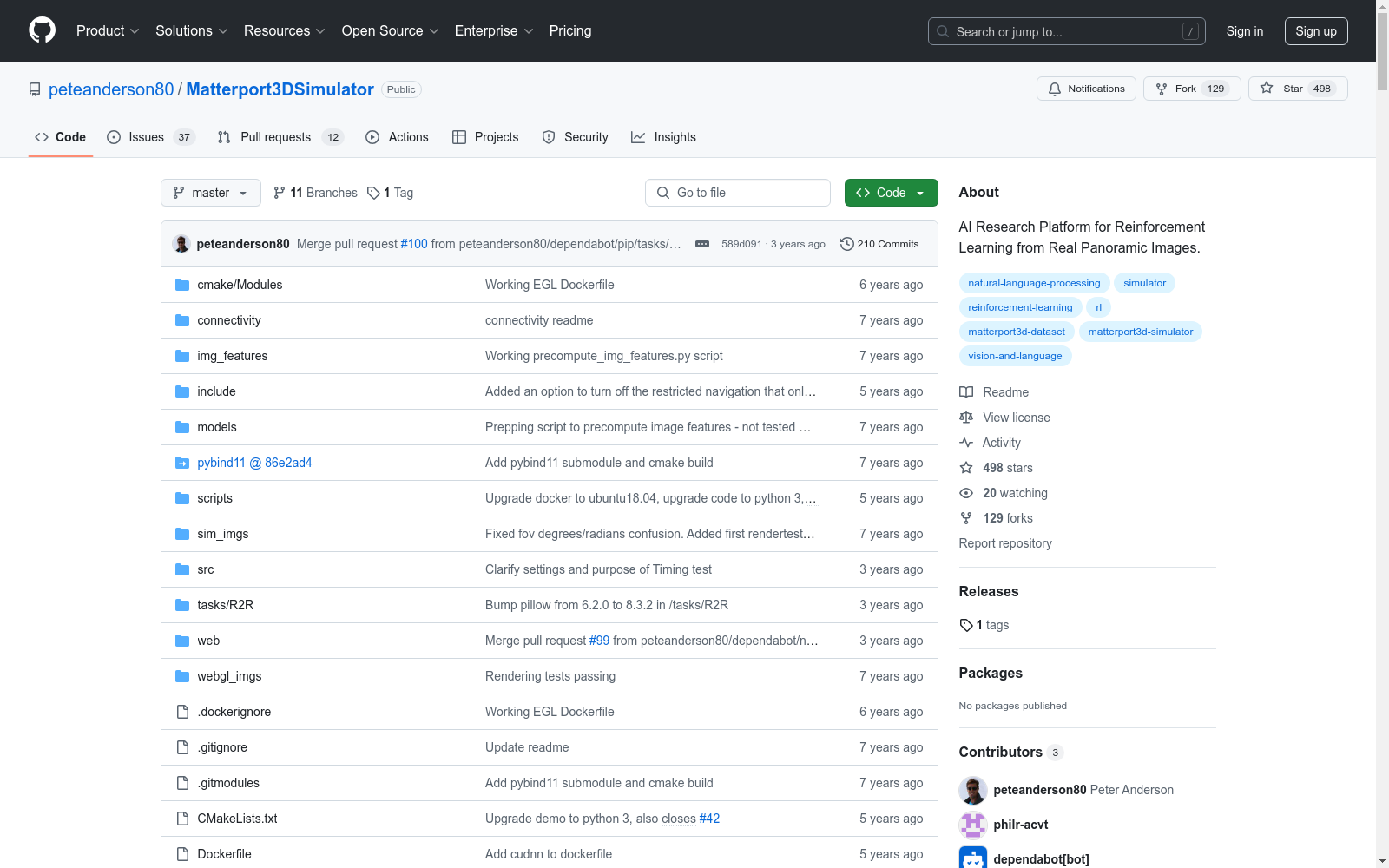Switch to the Issues tab
The height and width of the screenshot is (868, 1389).
coord(151,137)
